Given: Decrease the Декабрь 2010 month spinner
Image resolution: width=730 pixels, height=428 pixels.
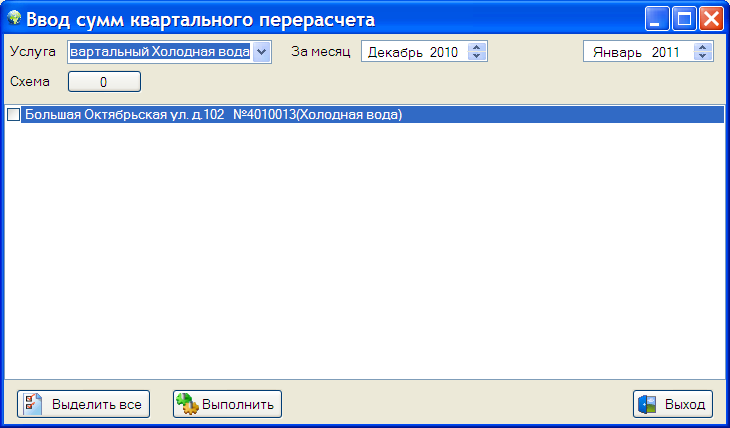Looking at the screenshot, I should point(476,56).
